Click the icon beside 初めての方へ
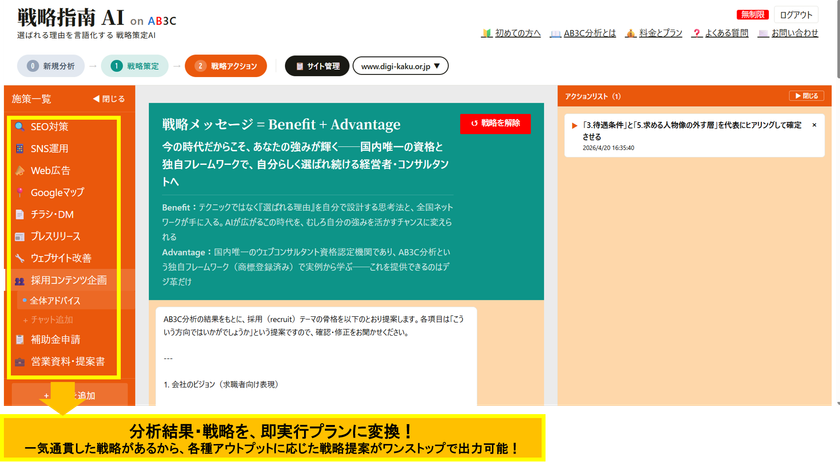The width and height of the screenshot is (840, 463). tap(486, 33)
